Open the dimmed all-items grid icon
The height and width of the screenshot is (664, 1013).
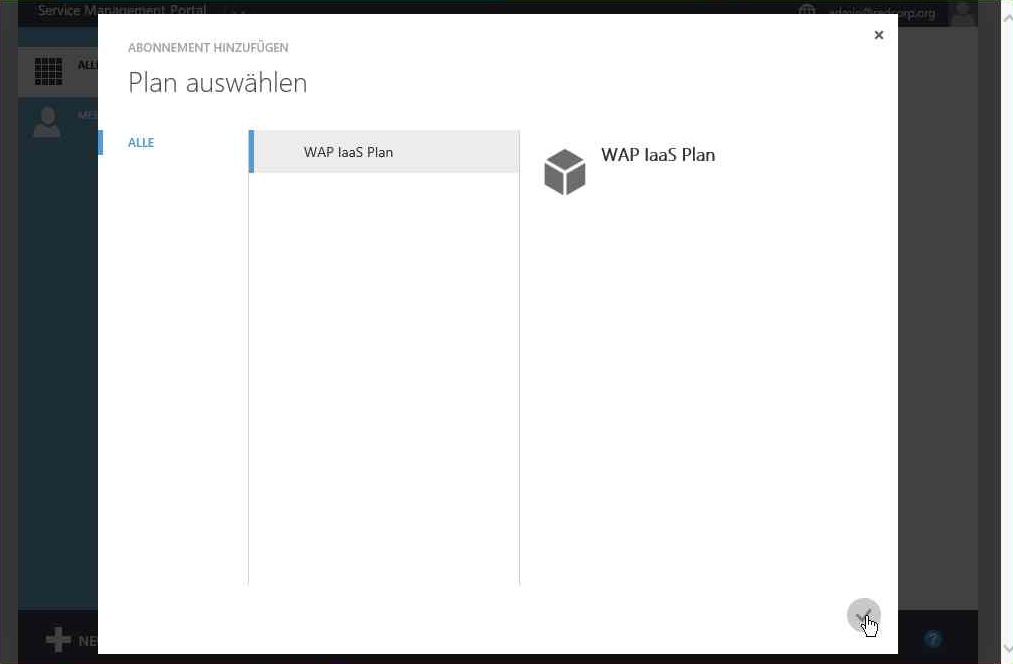point(48,71)
